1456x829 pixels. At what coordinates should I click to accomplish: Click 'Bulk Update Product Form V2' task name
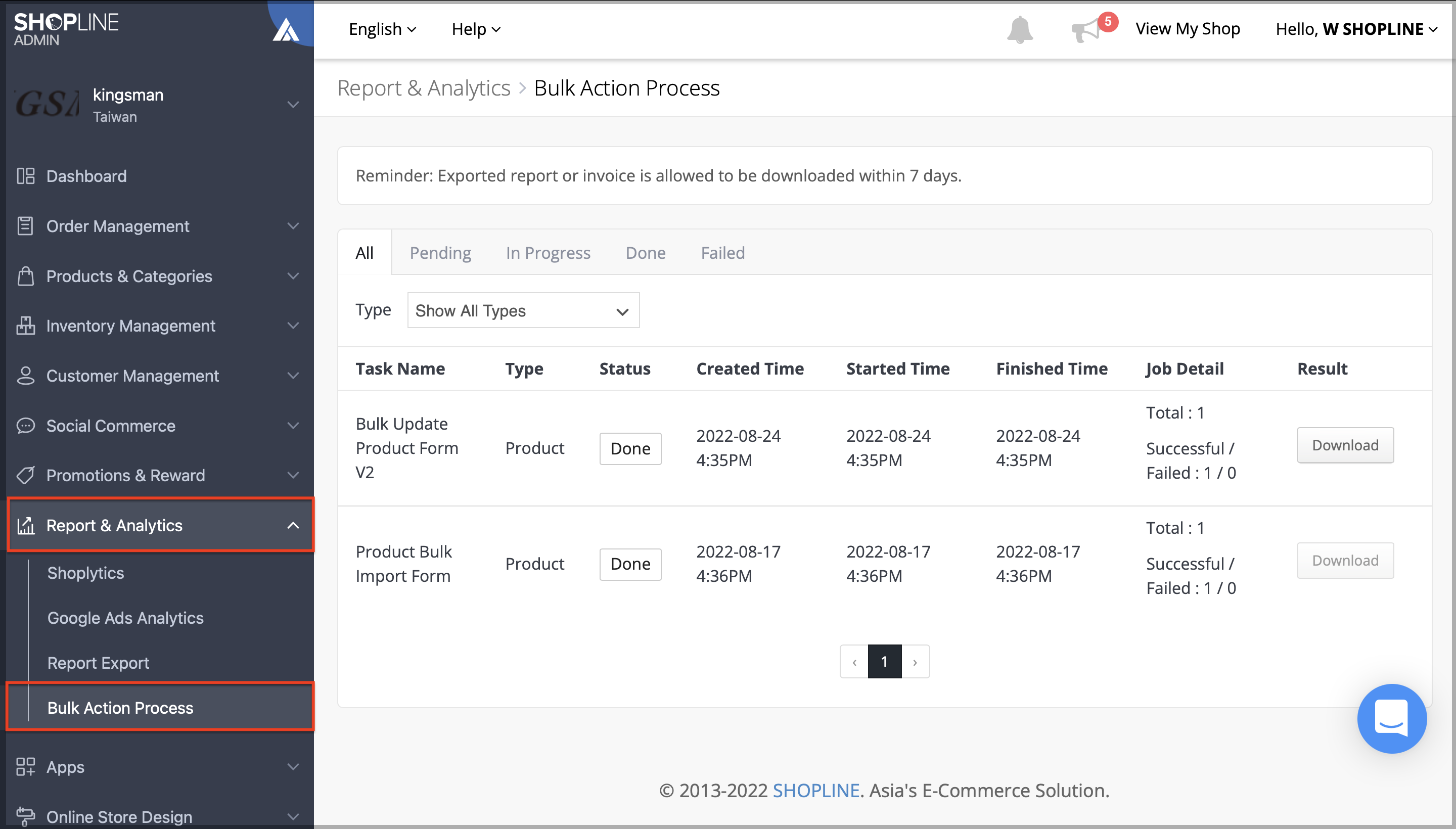(x=407, y=448)
